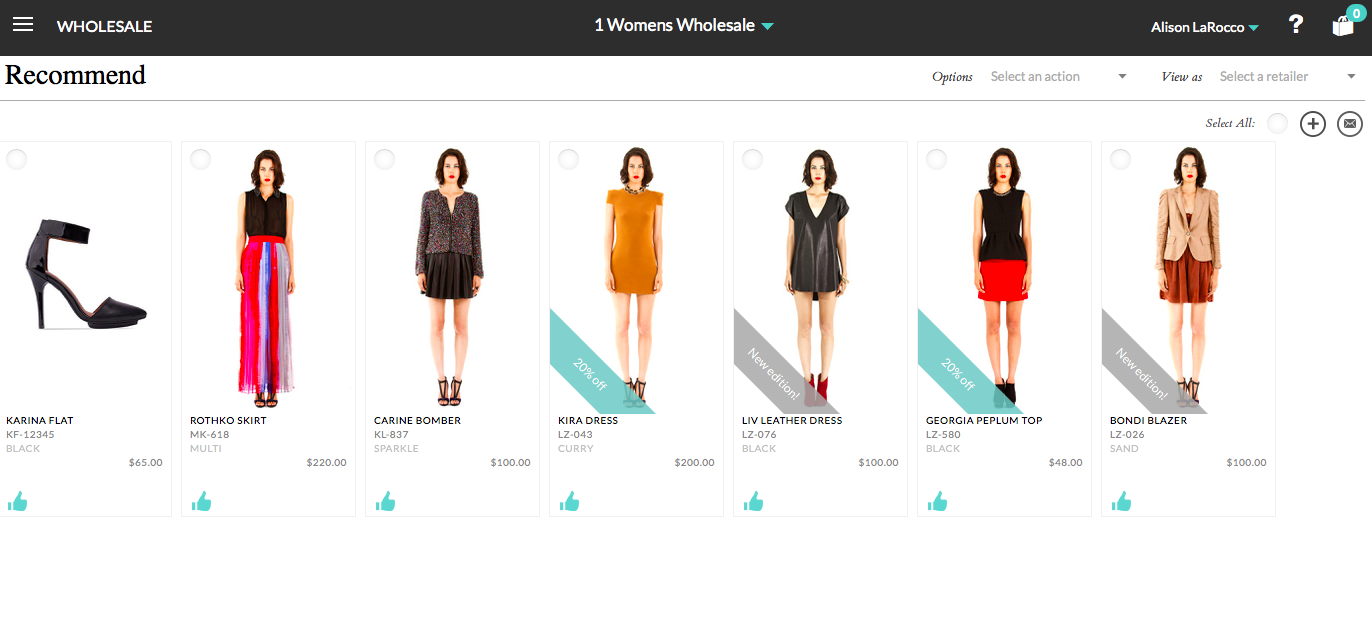Click the SAND color label
This screenshot has height=623, width=1372.
1125,448
